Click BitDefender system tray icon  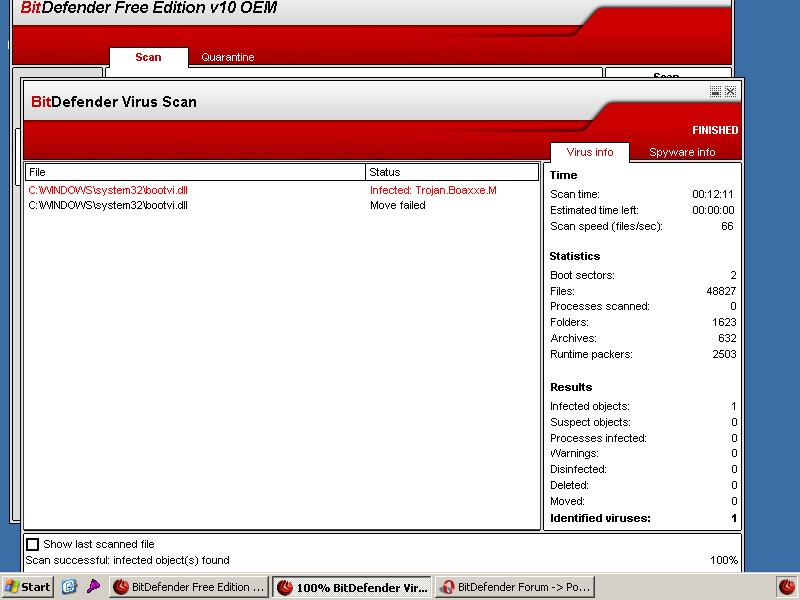click(786, 587)
